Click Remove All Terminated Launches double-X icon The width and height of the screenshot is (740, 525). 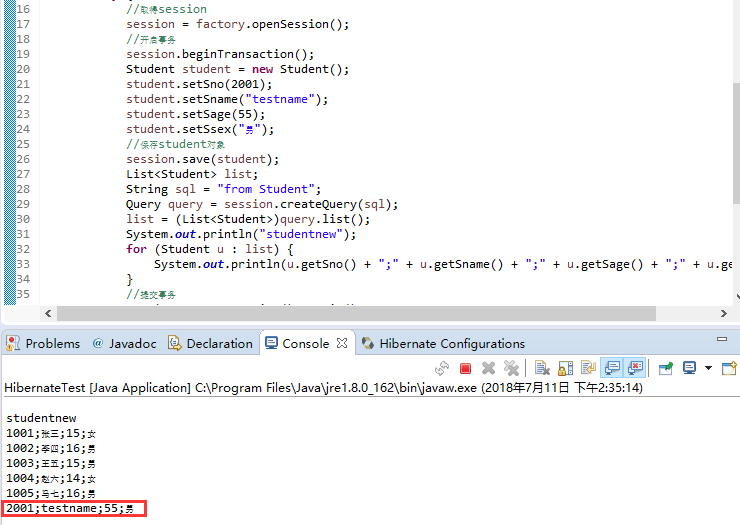[511, 368]
